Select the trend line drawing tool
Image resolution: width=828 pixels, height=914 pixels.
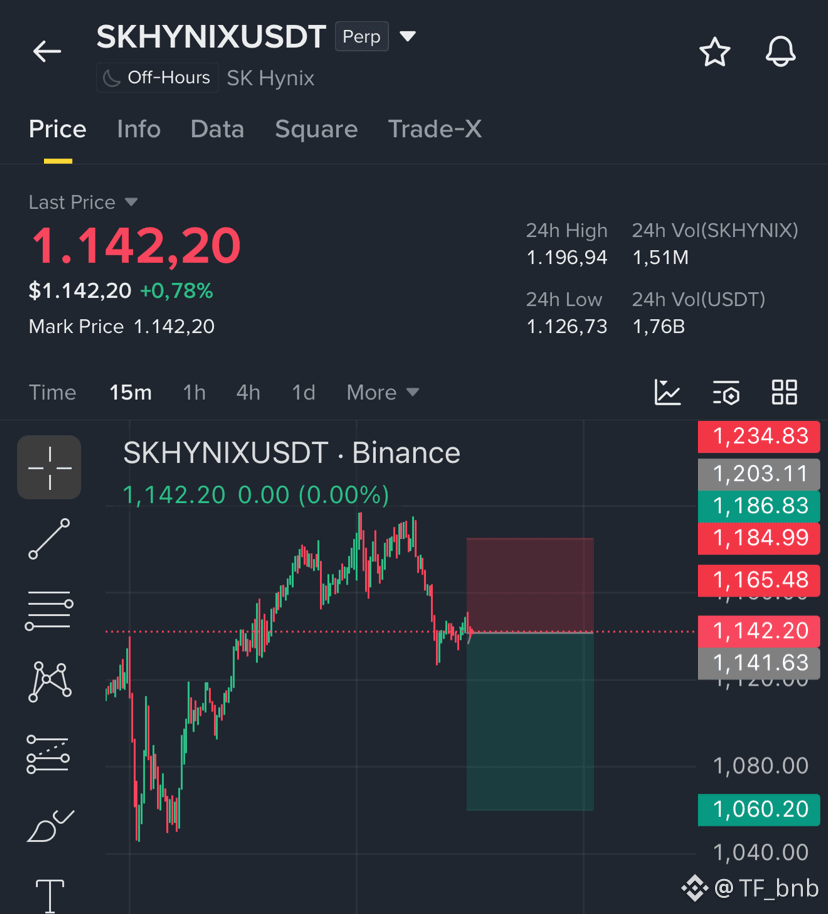click(x=49, y=539)
